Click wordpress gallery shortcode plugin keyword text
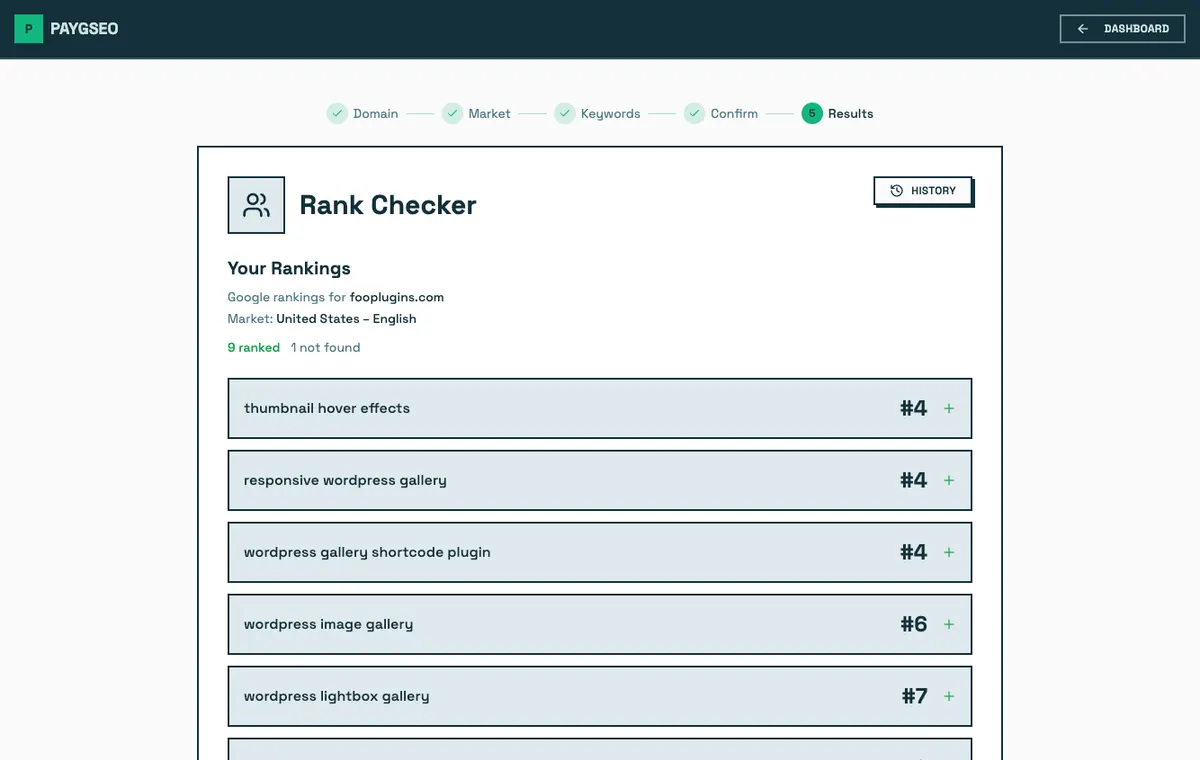Screen dimensions: 1200x760 tap(367, 552)
